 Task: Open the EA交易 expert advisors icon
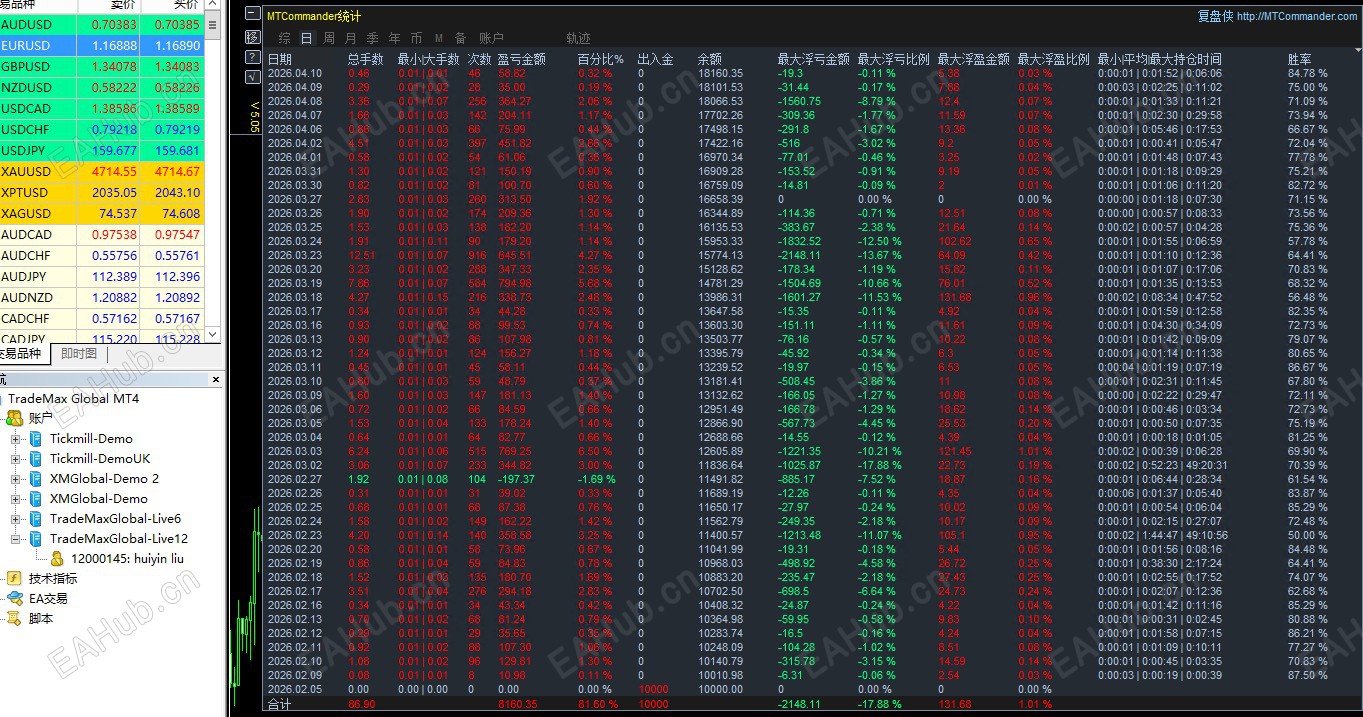click(x=15, y=599)
